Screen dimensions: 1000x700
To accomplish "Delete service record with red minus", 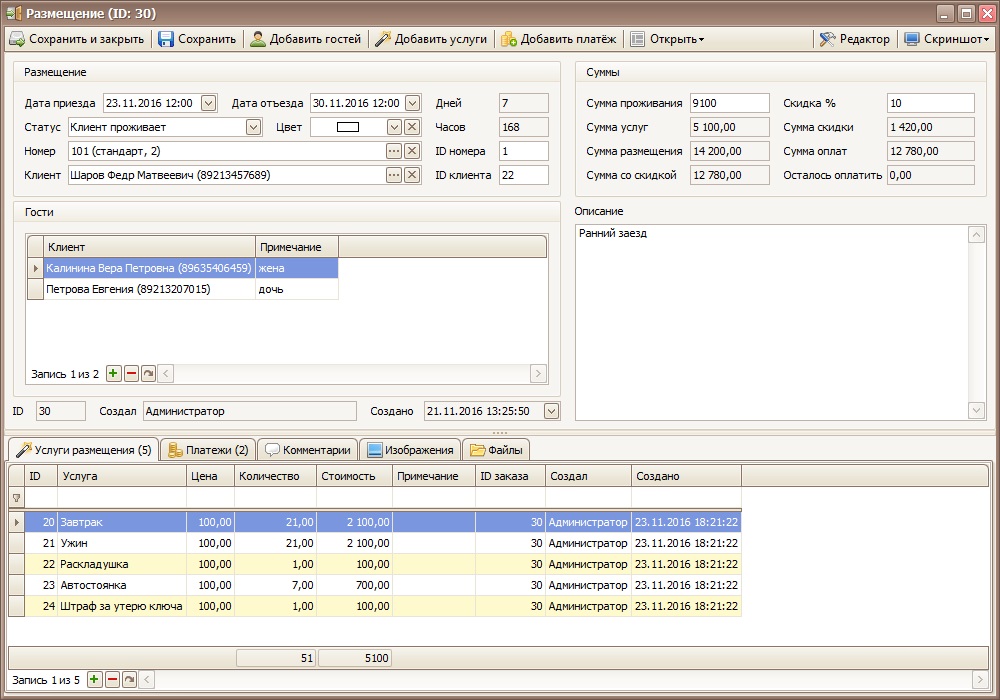I will (112, 680).
